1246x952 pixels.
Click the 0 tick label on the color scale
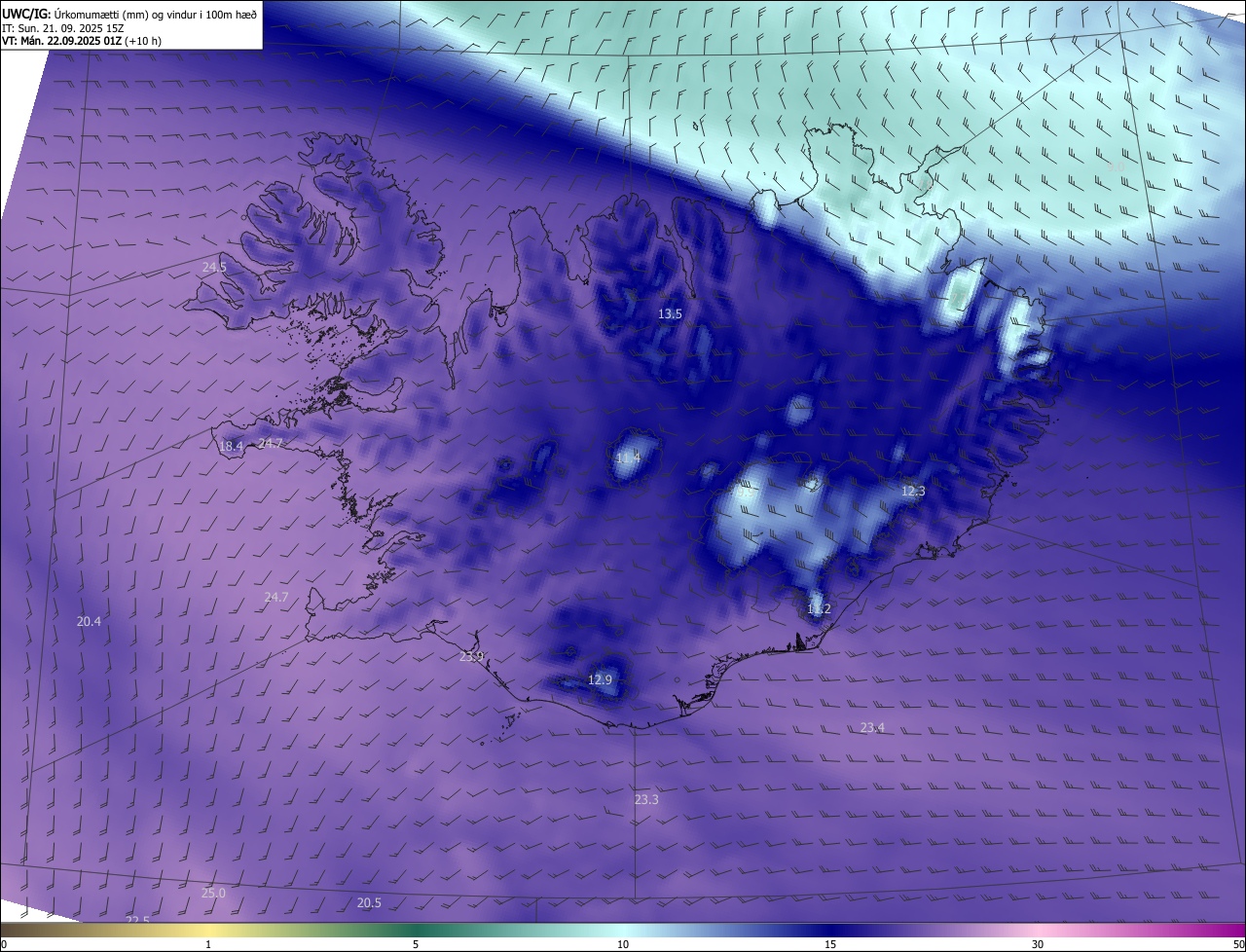(x=4, y=944)
